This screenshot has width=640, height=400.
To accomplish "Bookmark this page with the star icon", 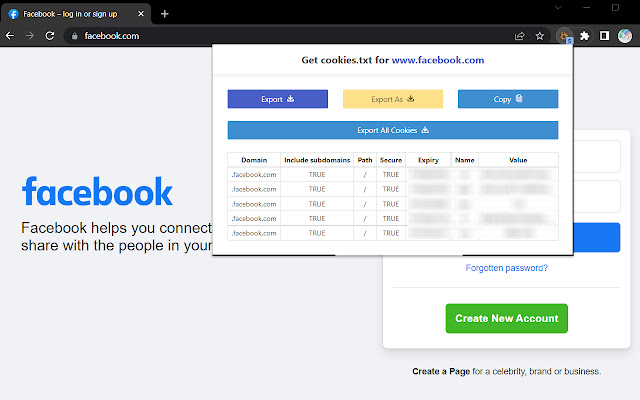I will [x=540, y=36].
